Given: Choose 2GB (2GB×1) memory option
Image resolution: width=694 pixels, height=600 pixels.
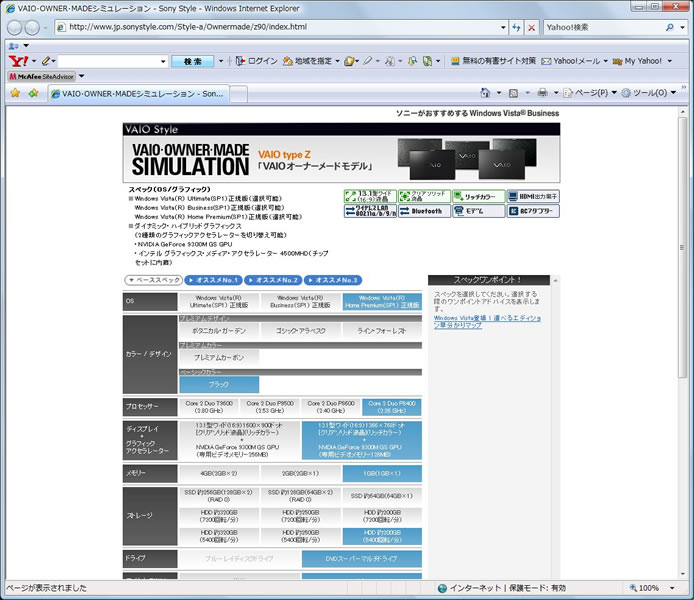Looking at the screenshot, I should (301, 473).
